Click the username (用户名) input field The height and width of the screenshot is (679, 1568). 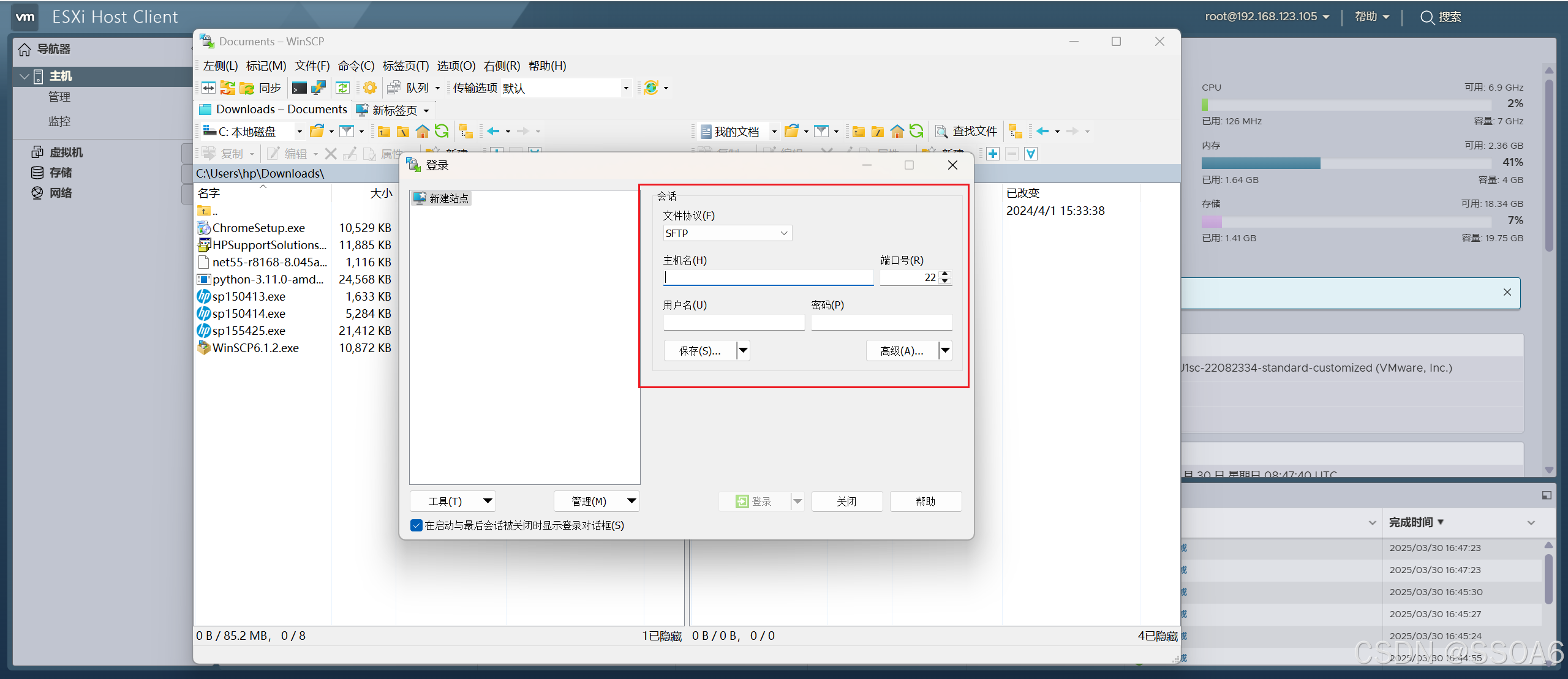(x=733, y=322)
